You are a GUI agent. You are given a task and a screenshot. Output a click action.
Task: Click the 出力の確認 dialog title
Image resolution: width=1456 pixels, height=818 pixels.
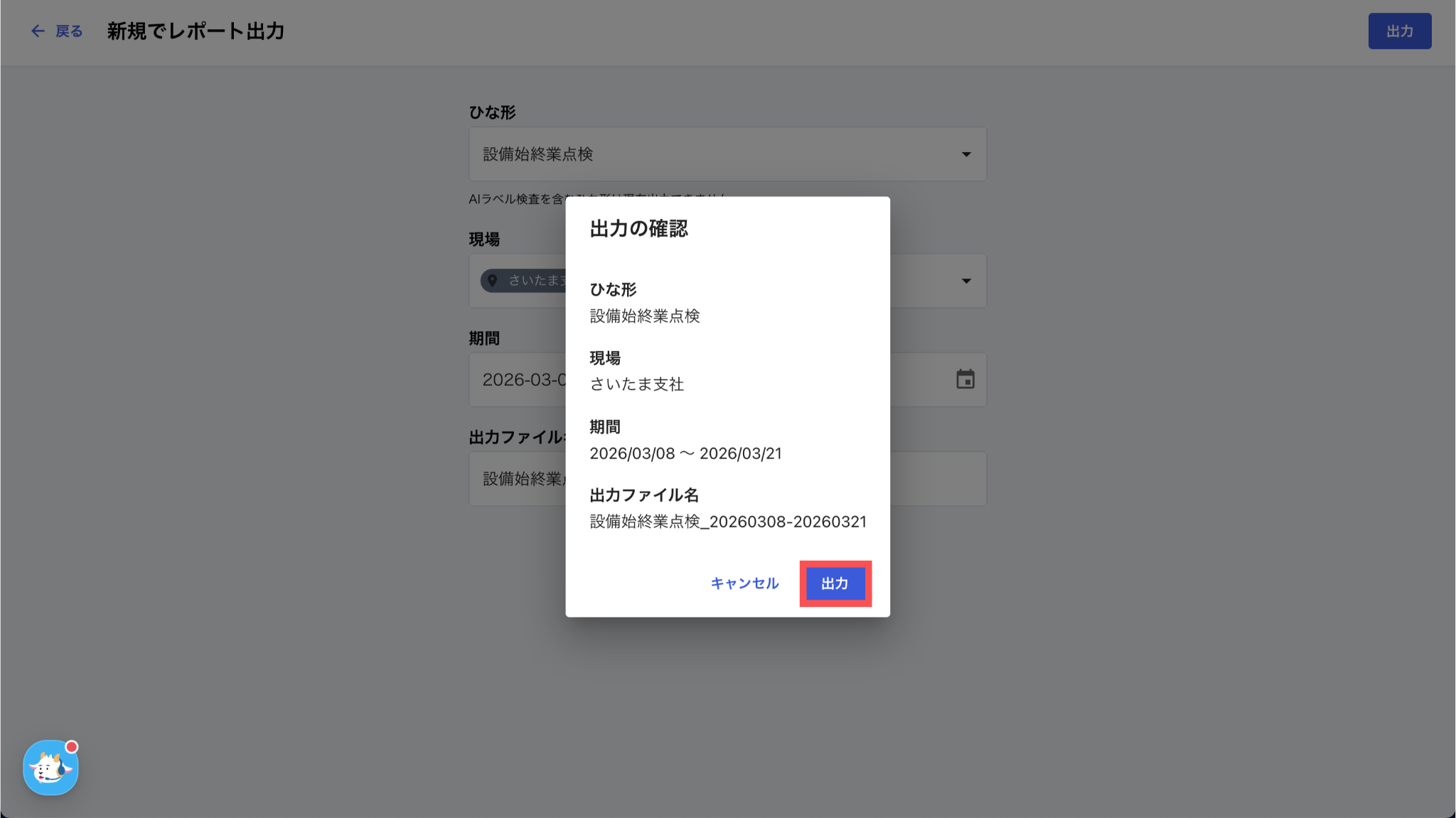(638, 228)
